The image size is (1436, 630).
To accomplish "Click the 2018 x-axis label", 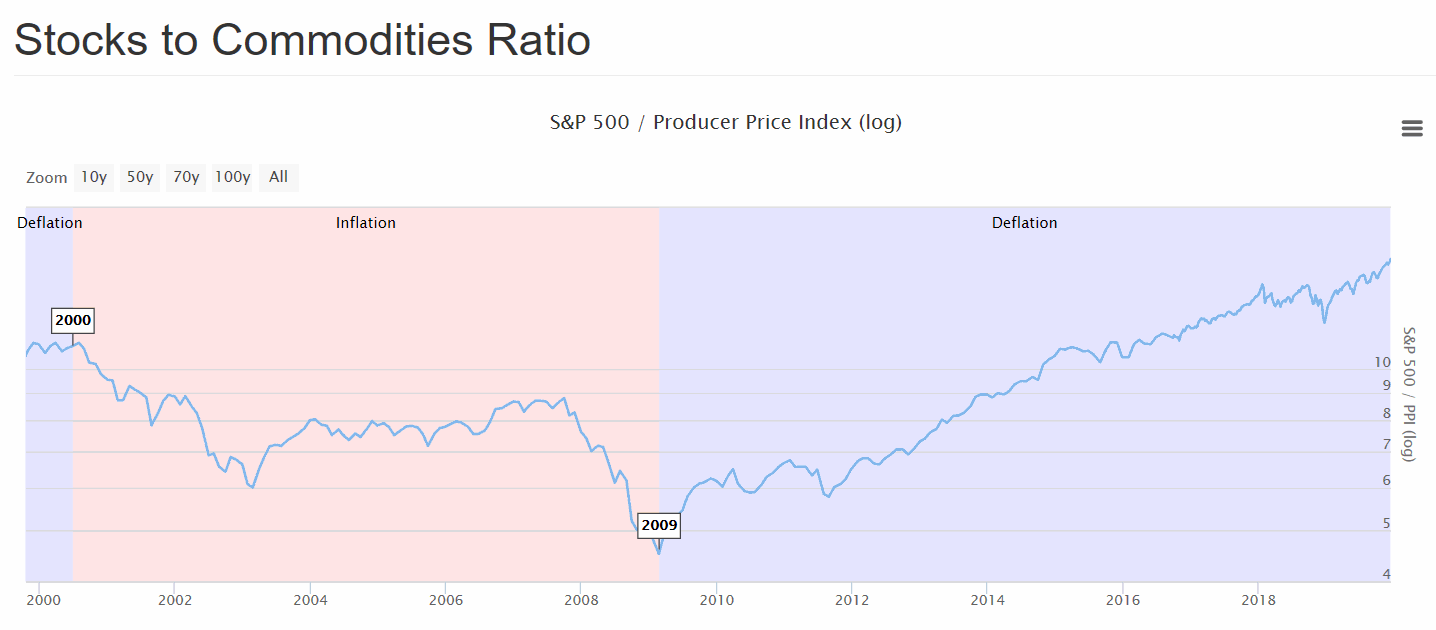I will tap(1258, 600).
